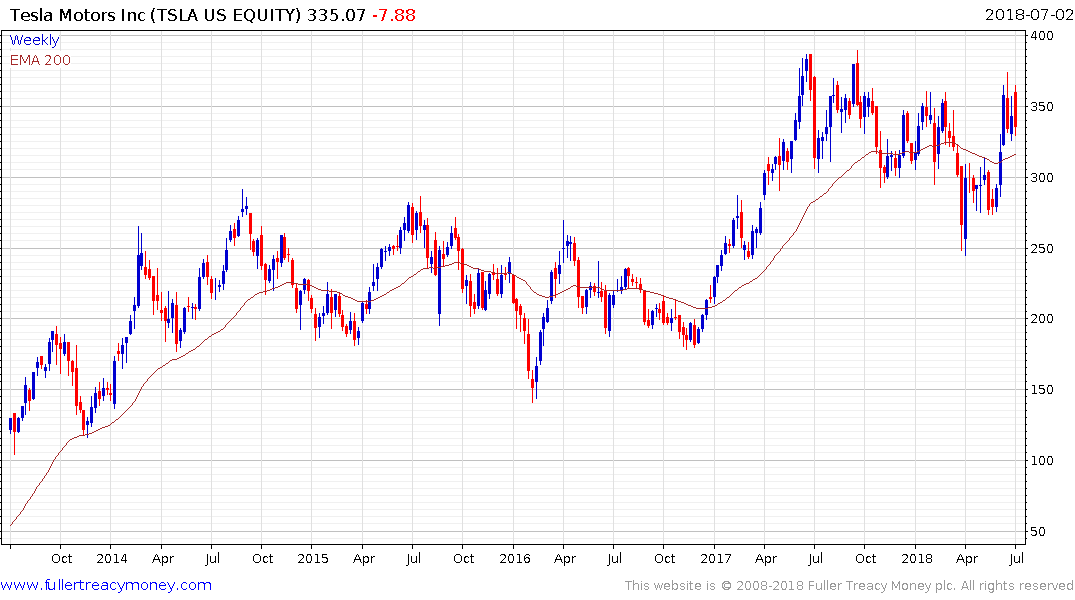This screenshot has height=600, width=1075.
Task: Click the 2016 year axis label
Action: 515,558
